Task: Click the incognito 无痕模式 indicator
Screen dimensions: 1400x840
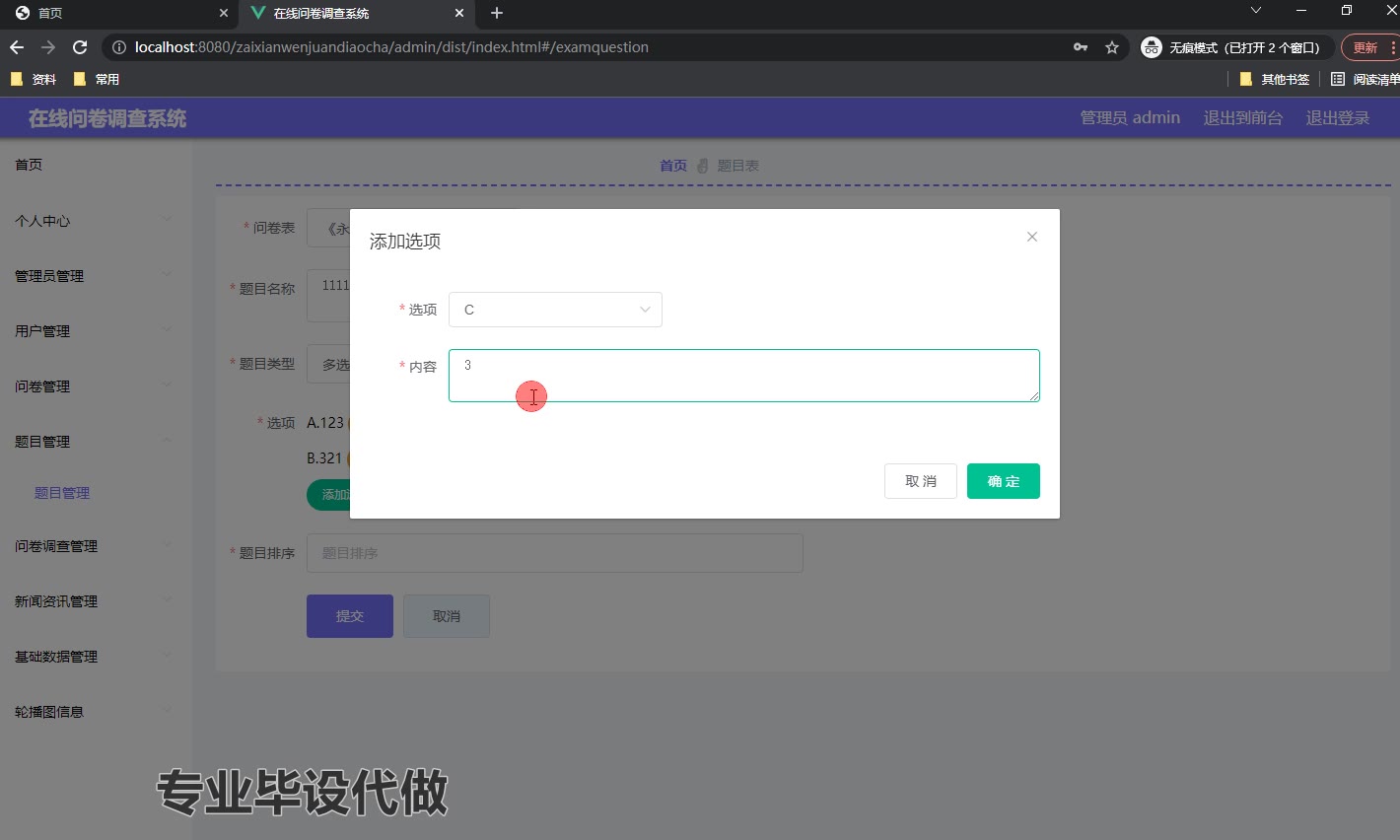Action: (1236, 47)
